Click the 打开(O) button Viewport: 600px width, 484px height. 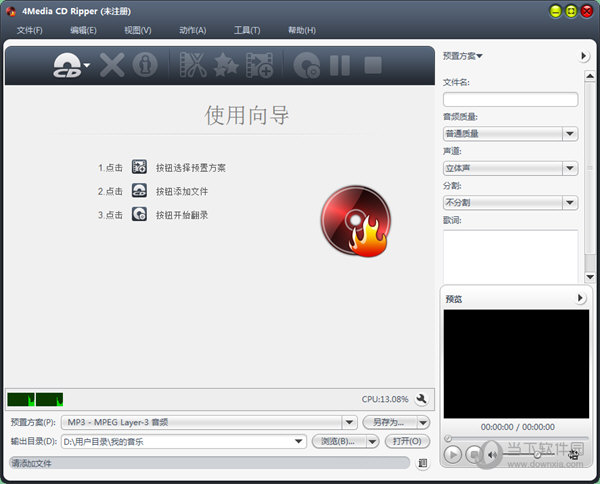tap(407, 442)
